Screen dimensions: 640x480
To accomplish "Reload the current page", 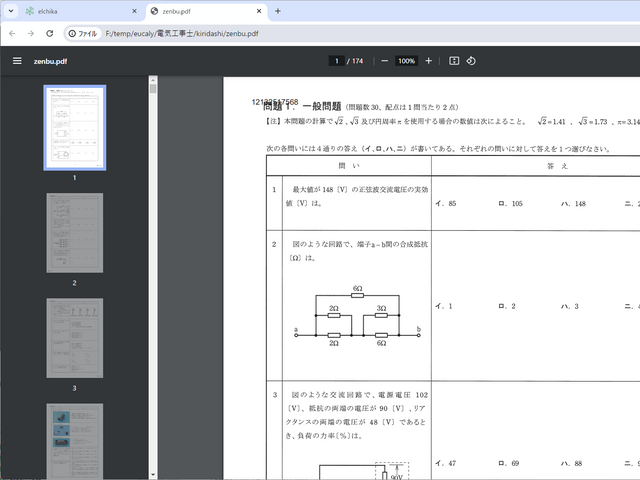I will (x=49, y=33).
